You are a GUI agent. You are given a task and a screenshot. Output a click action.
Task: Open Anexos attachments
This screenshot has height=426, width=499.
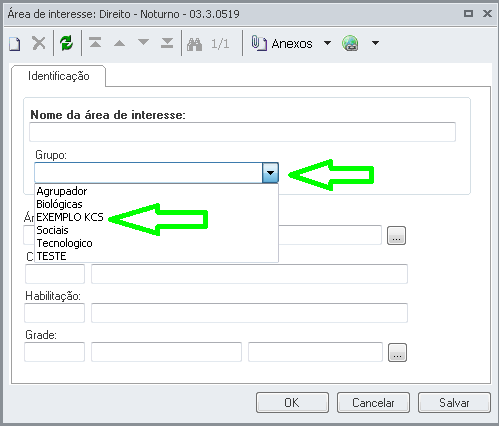click(x=282, y=43)
